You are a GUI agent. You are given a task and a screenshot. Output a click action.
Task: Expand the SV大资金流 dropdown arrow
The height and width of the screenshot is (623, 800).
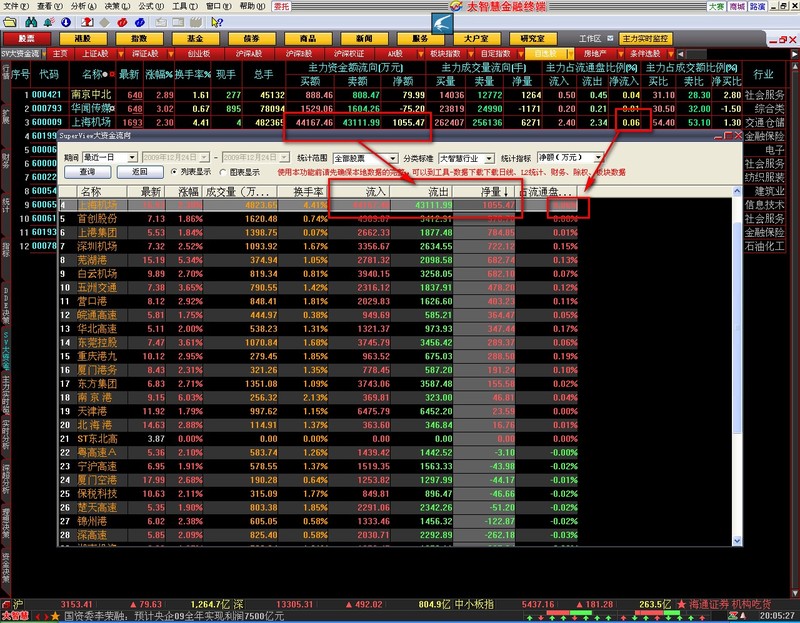pos(44,54)
